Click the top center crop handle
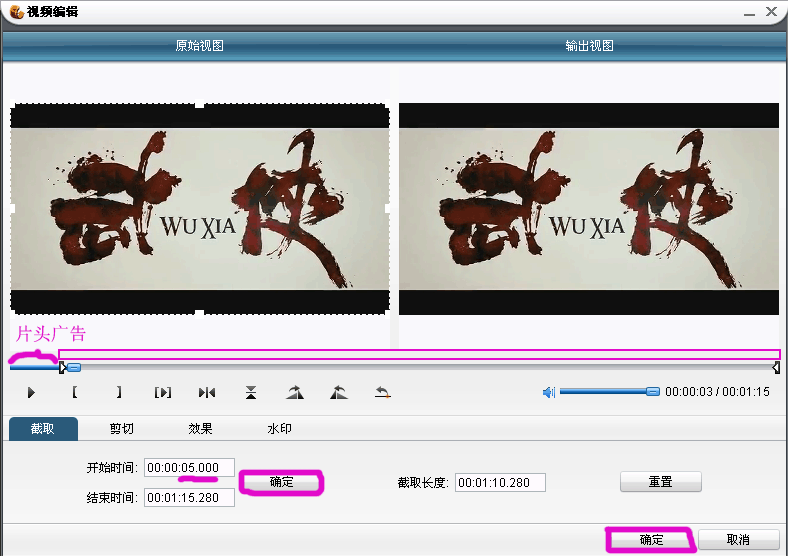This screenshot has height=556, width=788. coord(200,104)
